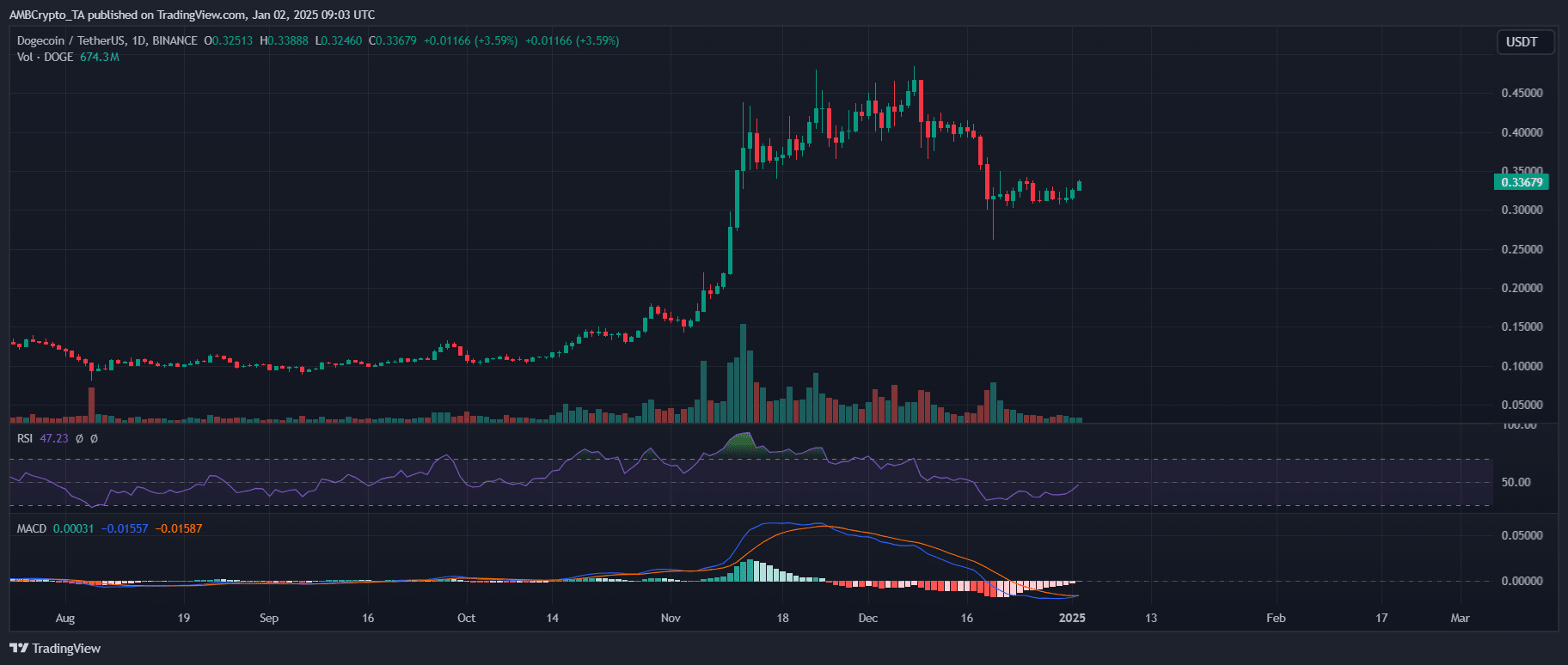Click the 13 date label after 2025
The height and width of the screenshot is (665, 1568).
coord(1150,618)
